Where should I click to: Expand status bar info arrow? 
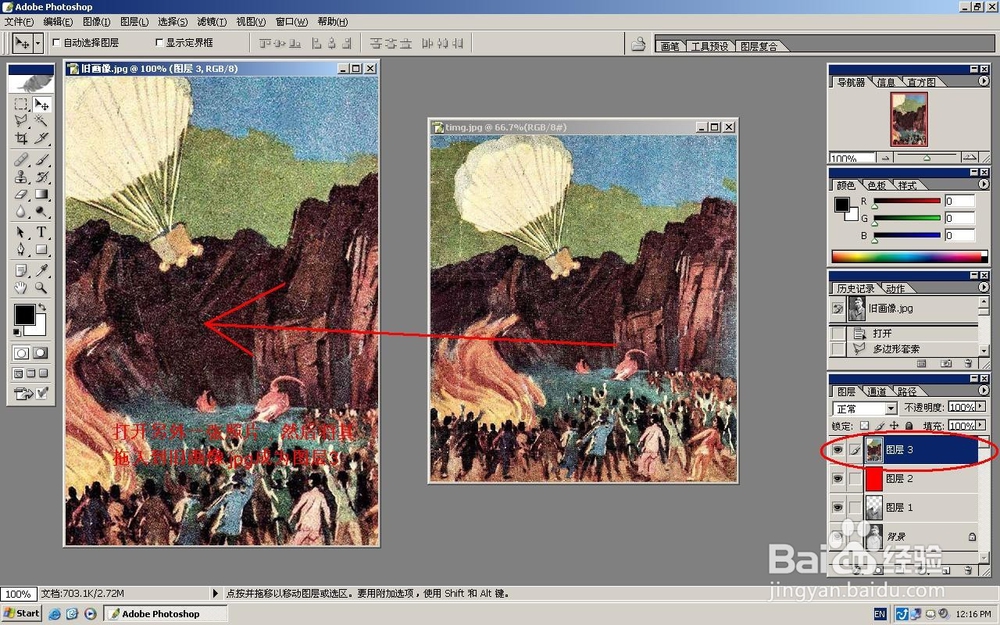215,593
